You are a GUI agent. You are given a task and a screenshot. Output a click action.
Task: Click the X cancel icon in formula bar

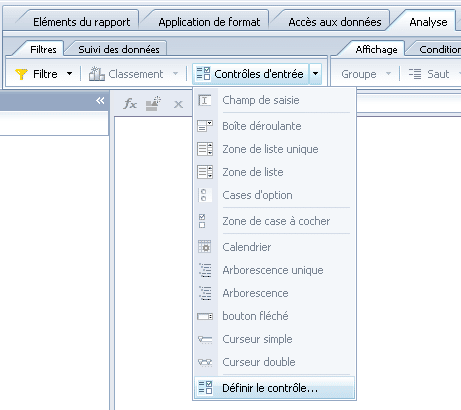[x=178, y=105]
